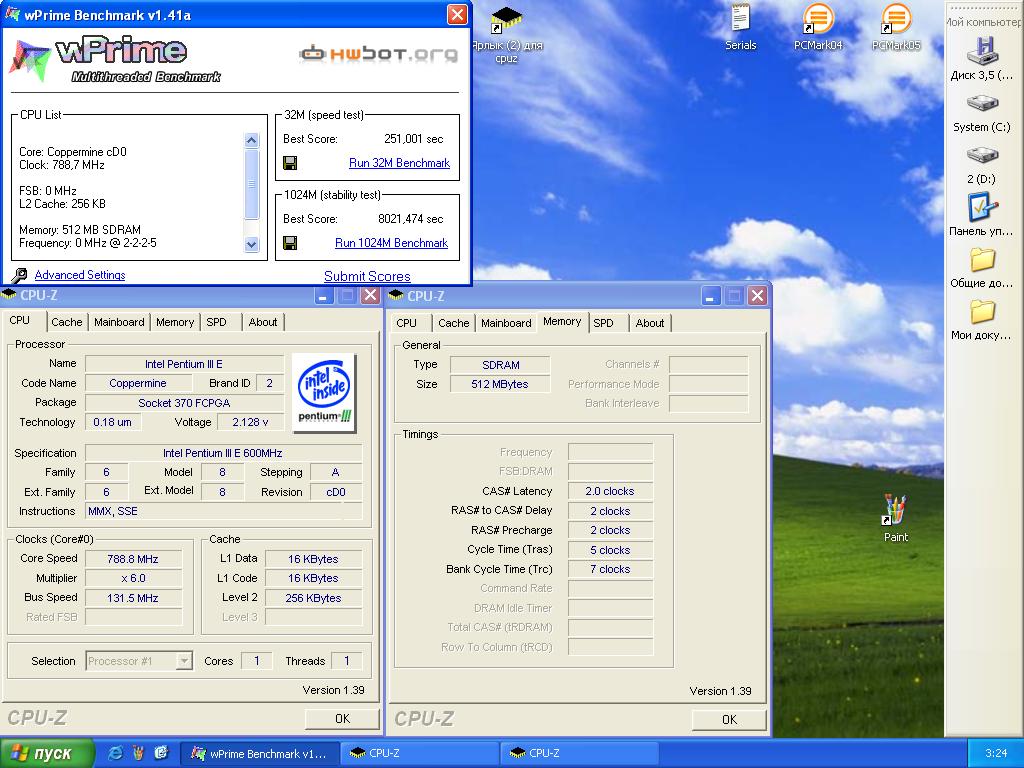Switch to Mainboard tab in right CPU-Z
The image size is (1024, 768).
(506, 323)
